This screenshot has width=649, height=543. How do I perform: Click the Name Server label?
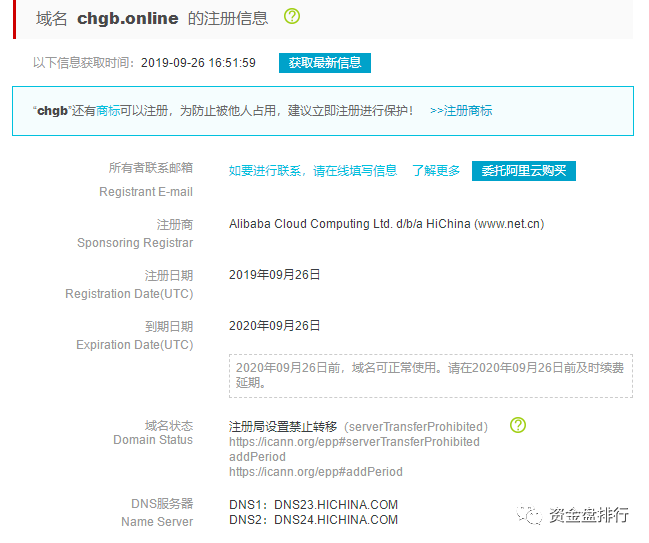(x=157, y=522)
